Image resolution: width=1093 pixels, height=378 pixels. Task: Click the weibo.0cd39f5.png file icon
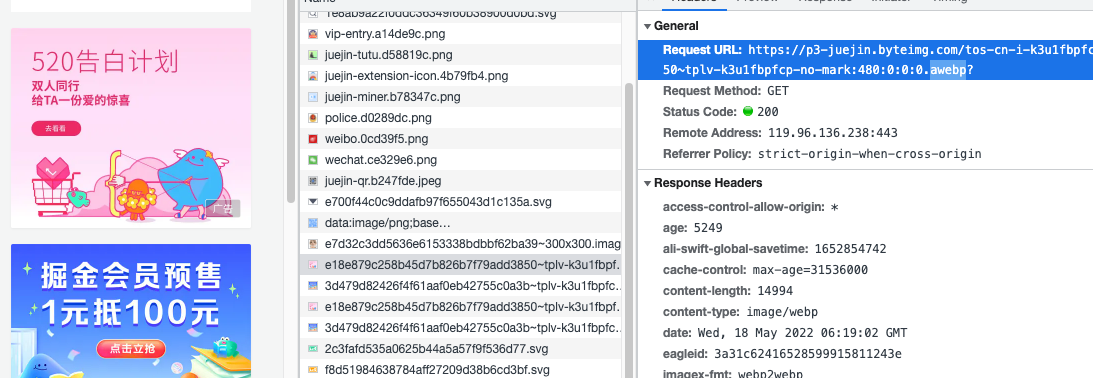(x=313, y=139)
